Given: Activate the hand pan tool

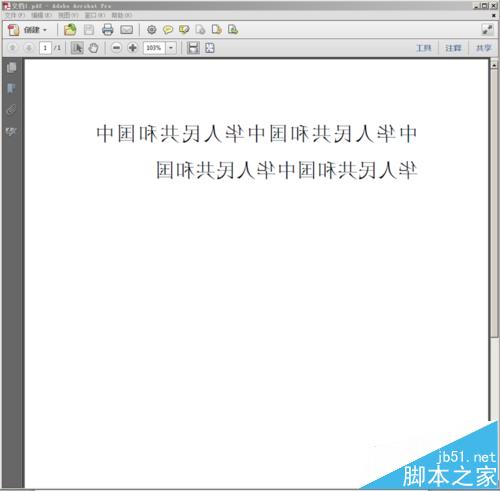Looking at the screenshot, I should click(93, 48).
